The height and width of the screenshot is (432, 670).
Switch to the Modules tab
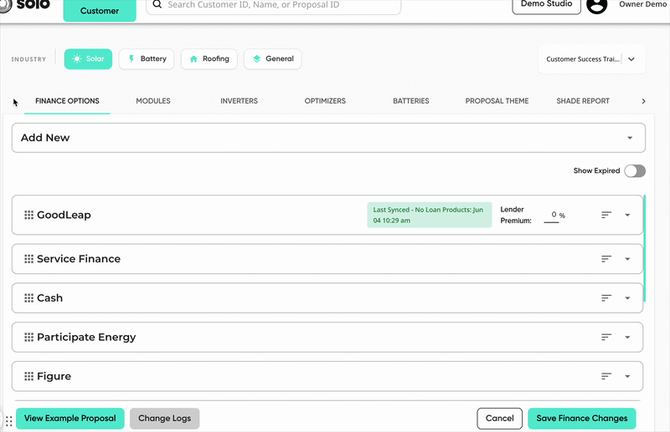tap(153, 101)
